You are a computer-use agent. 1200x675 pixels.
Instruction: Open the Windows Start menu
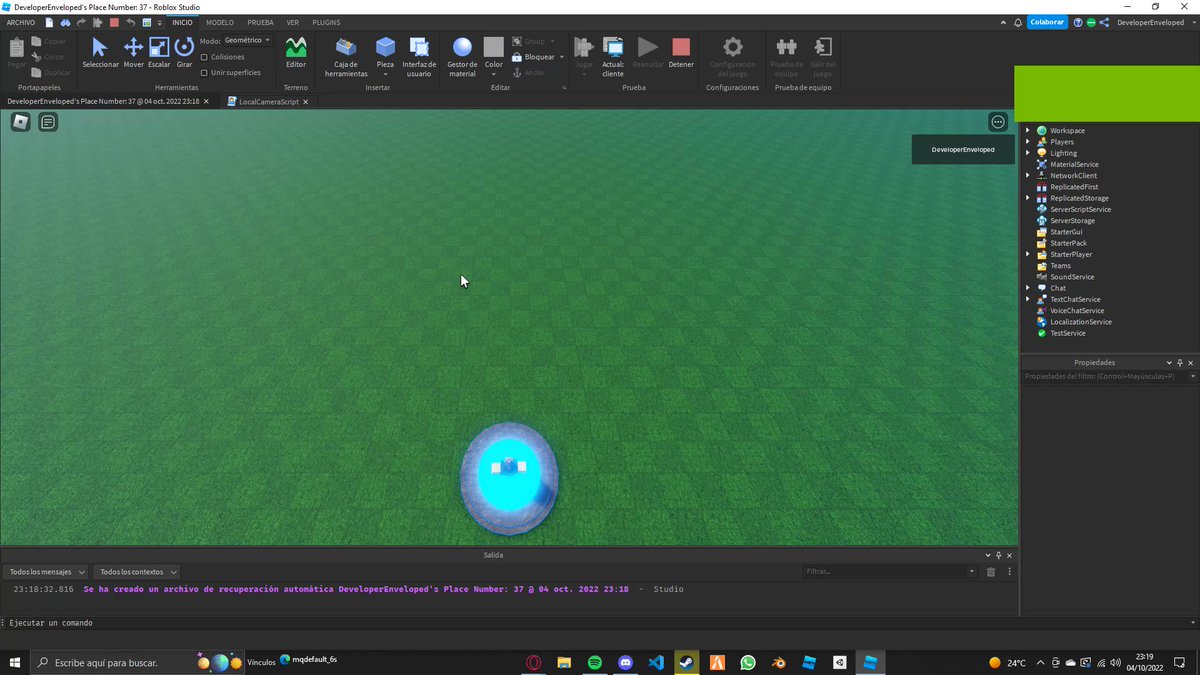coord(14,662)
